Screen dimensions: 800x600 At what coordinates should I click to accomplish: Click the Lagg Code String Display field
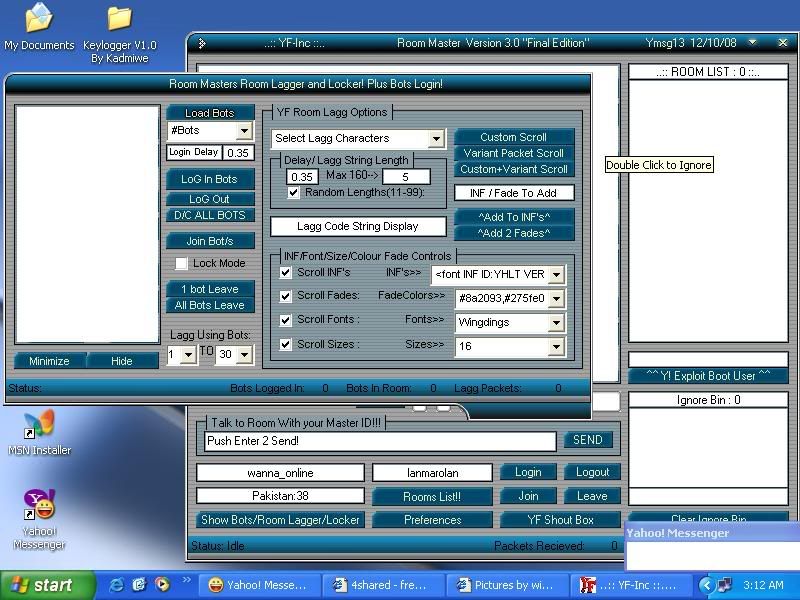point(358,227)
